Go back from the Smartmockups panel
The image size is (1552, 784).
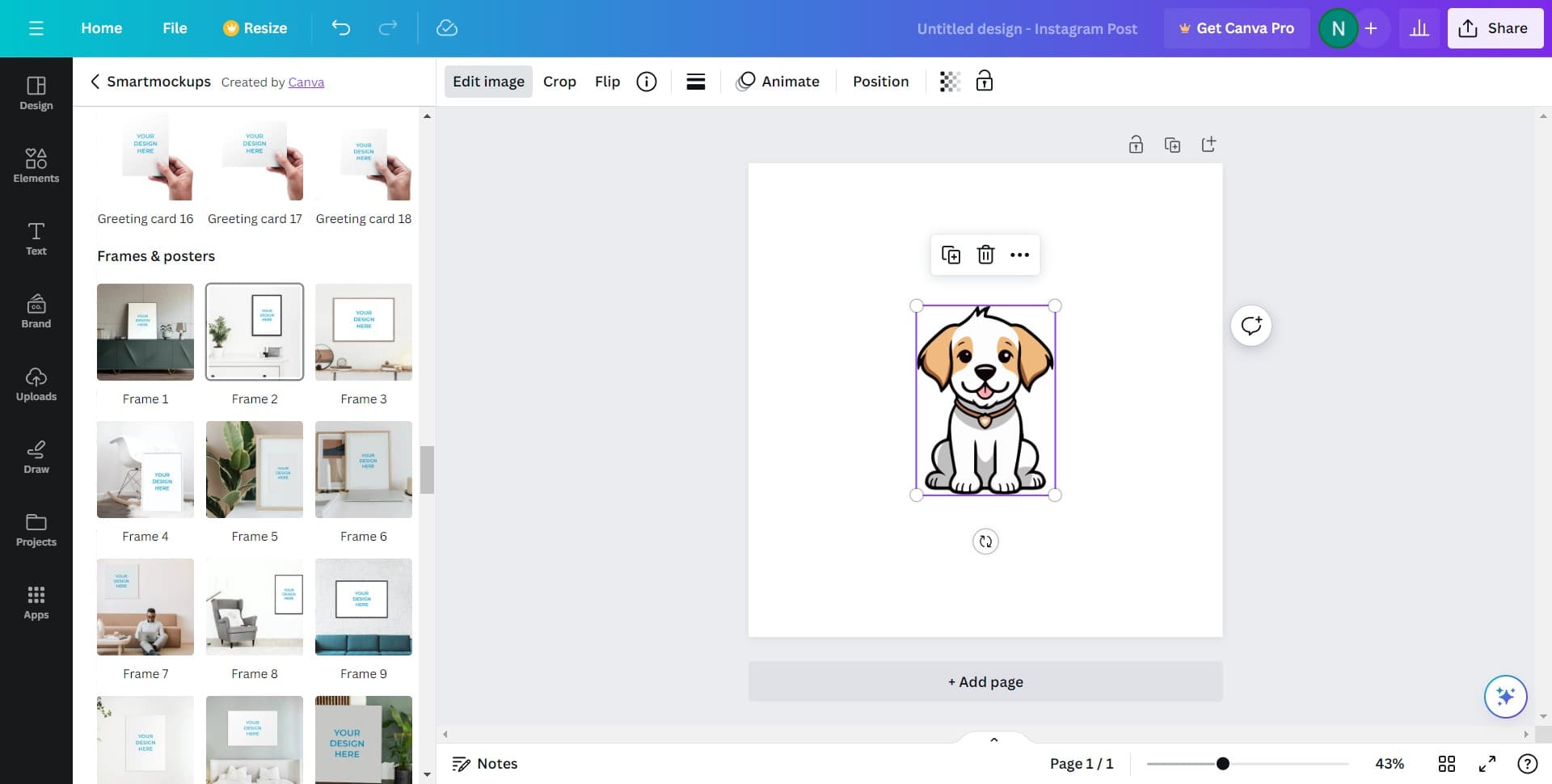pos(95,82)
